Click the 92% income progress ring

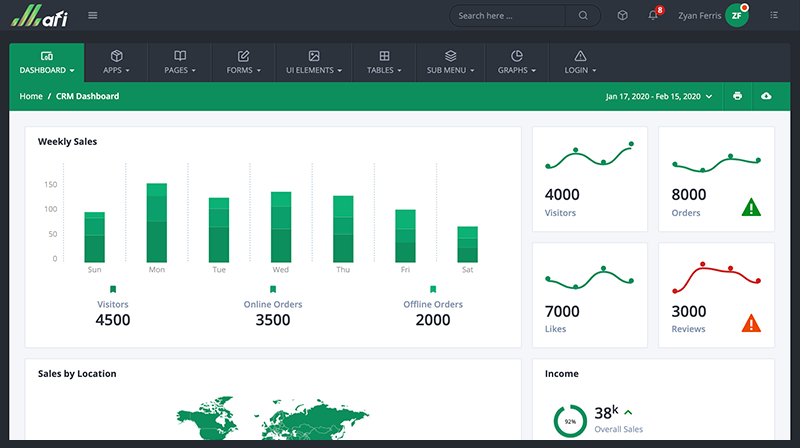[x=570, y=421]
